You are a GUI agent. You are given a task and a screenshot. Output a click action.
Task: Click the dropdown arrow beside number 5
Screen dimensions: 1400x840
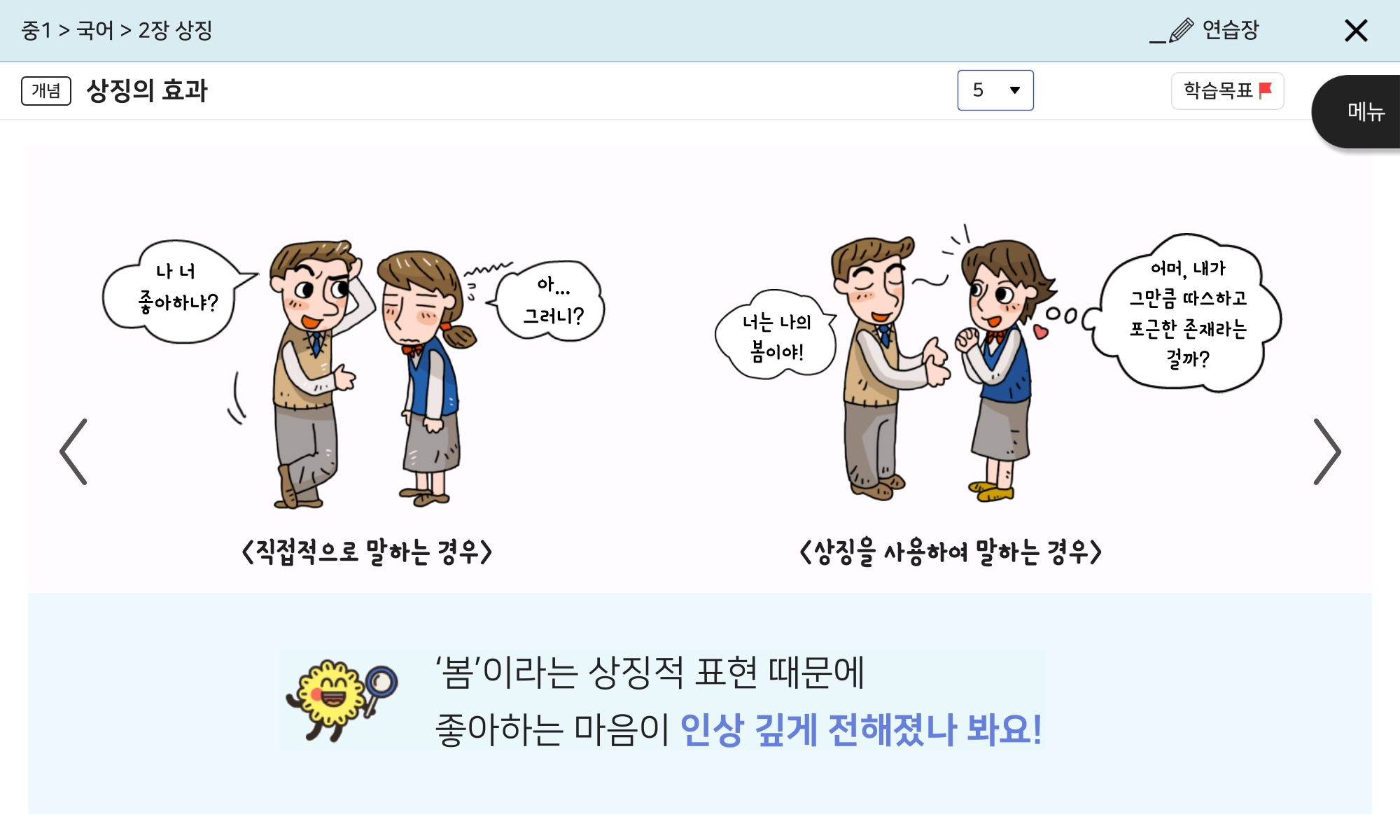click(x=1015, y=90)
